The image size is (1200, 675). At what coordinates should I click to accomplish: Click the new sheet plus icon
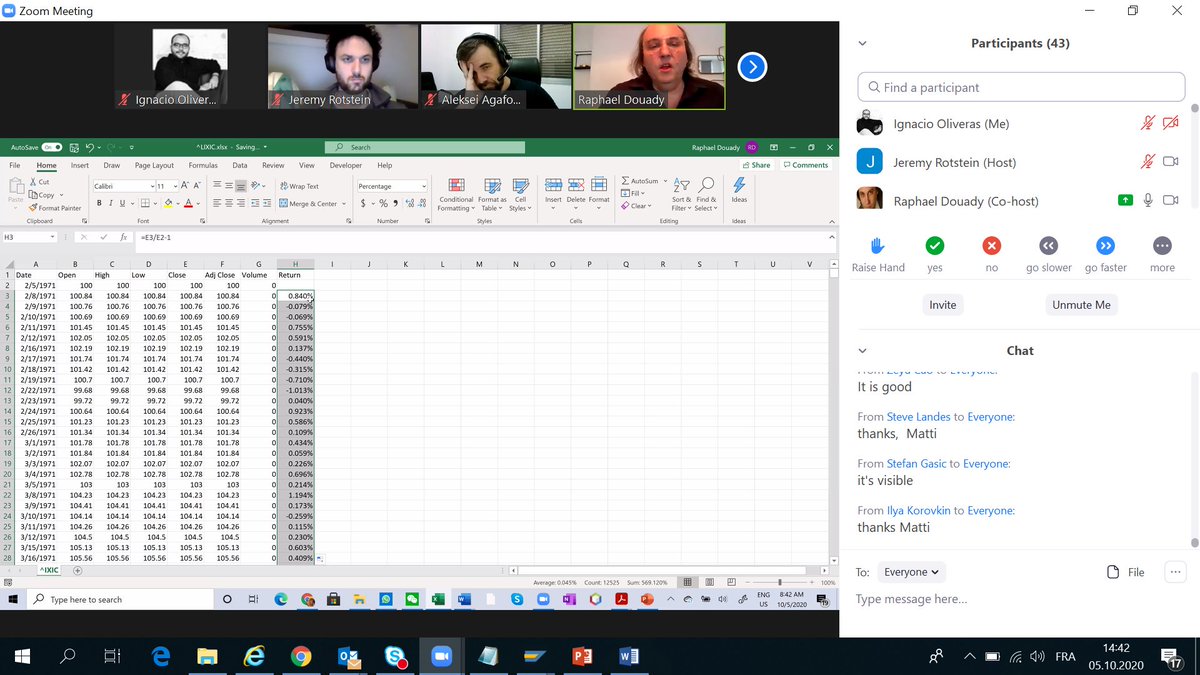(x=78, y=570)
